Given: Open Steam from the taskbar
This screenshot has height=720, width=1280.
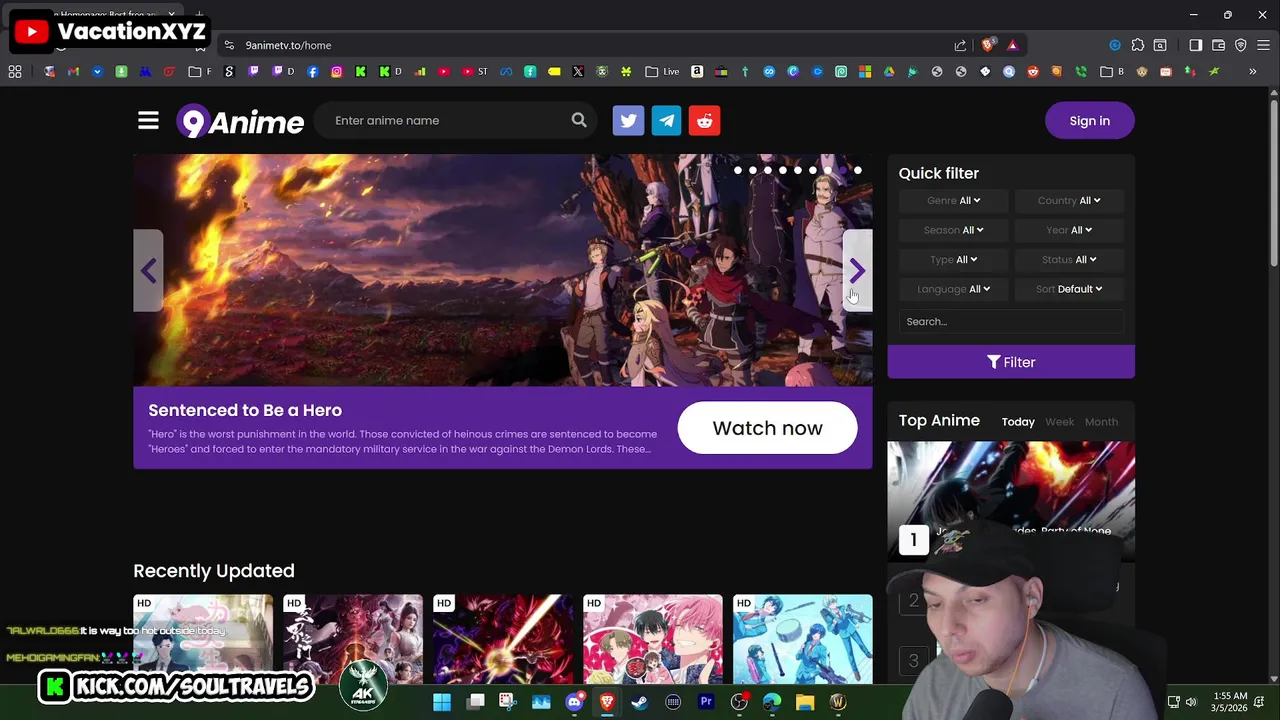Looking at the screenshot, I should tap(640, 702).
